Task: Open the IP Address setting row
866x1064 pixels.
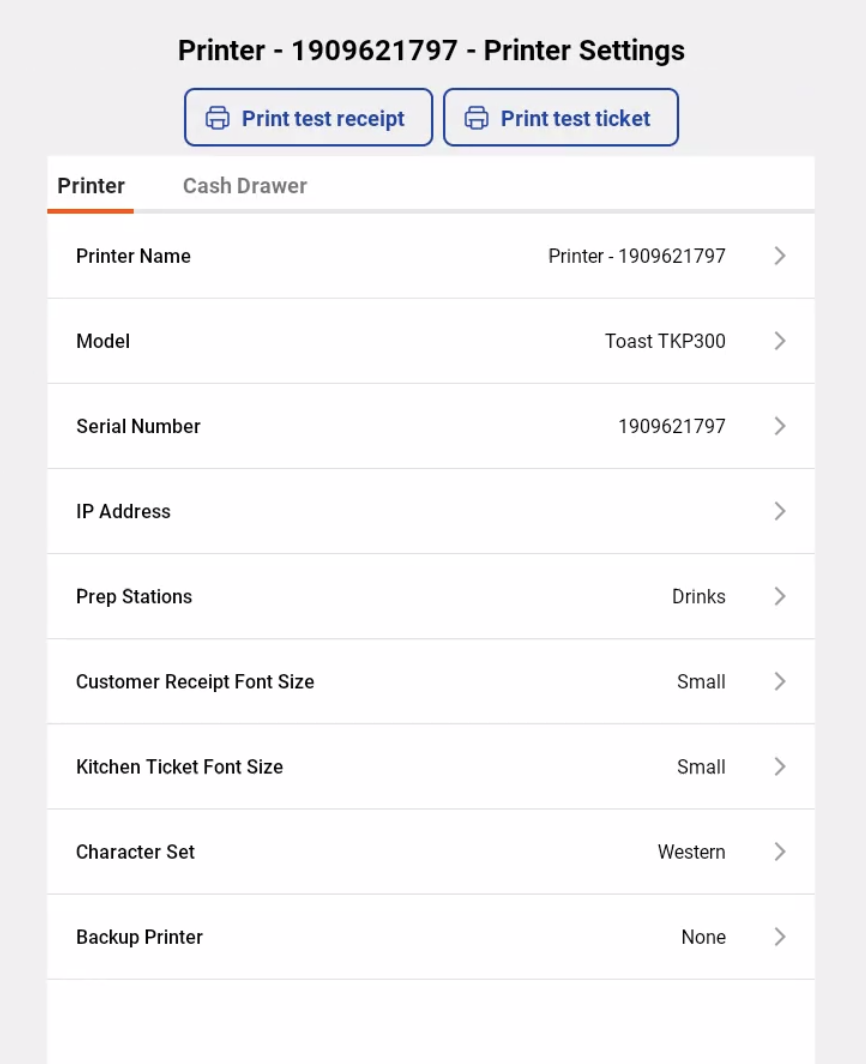Action: (x=430, y=511)
